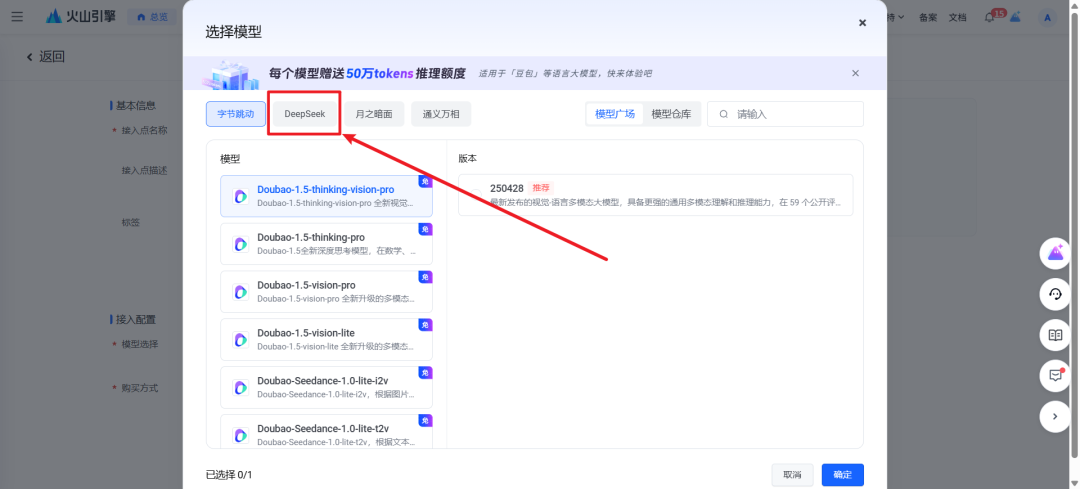1080x489 pixels.
Task: Click the 已选择 0/1 status text
Action: pyautogui.click(x=229, y=475)
